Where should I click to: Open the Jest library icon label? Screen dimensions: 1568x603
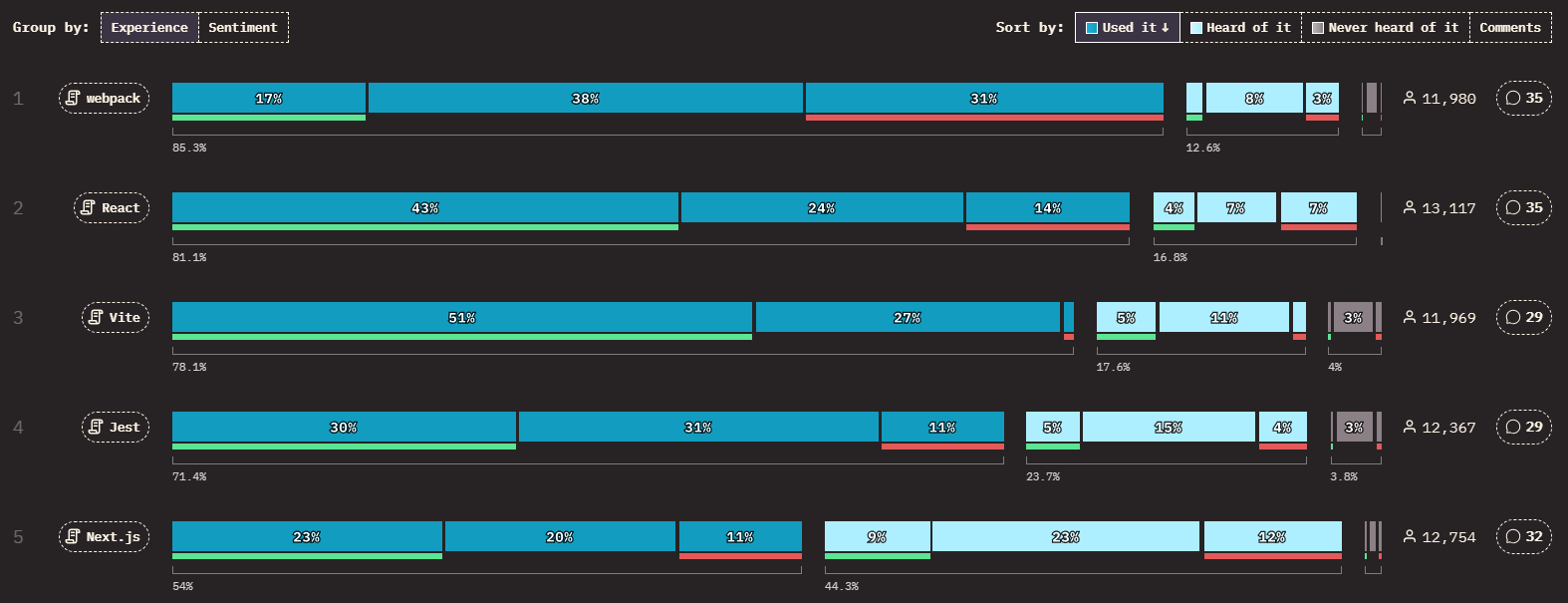click(116, 427)
